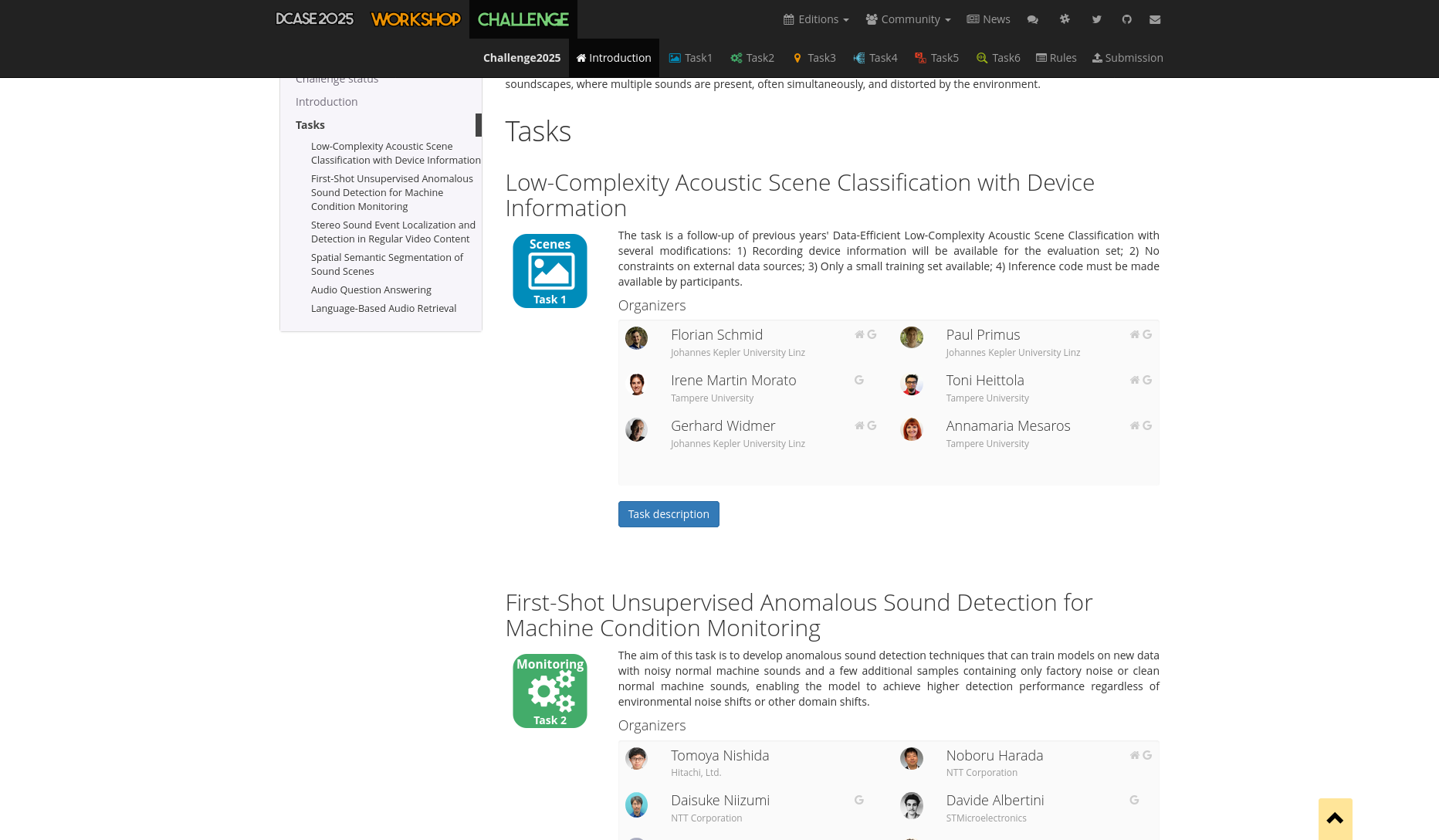This screenshot has width=1439, height=840.
Task: Open the Slack icon link in top bar
Action: [x=1065, y=19]
